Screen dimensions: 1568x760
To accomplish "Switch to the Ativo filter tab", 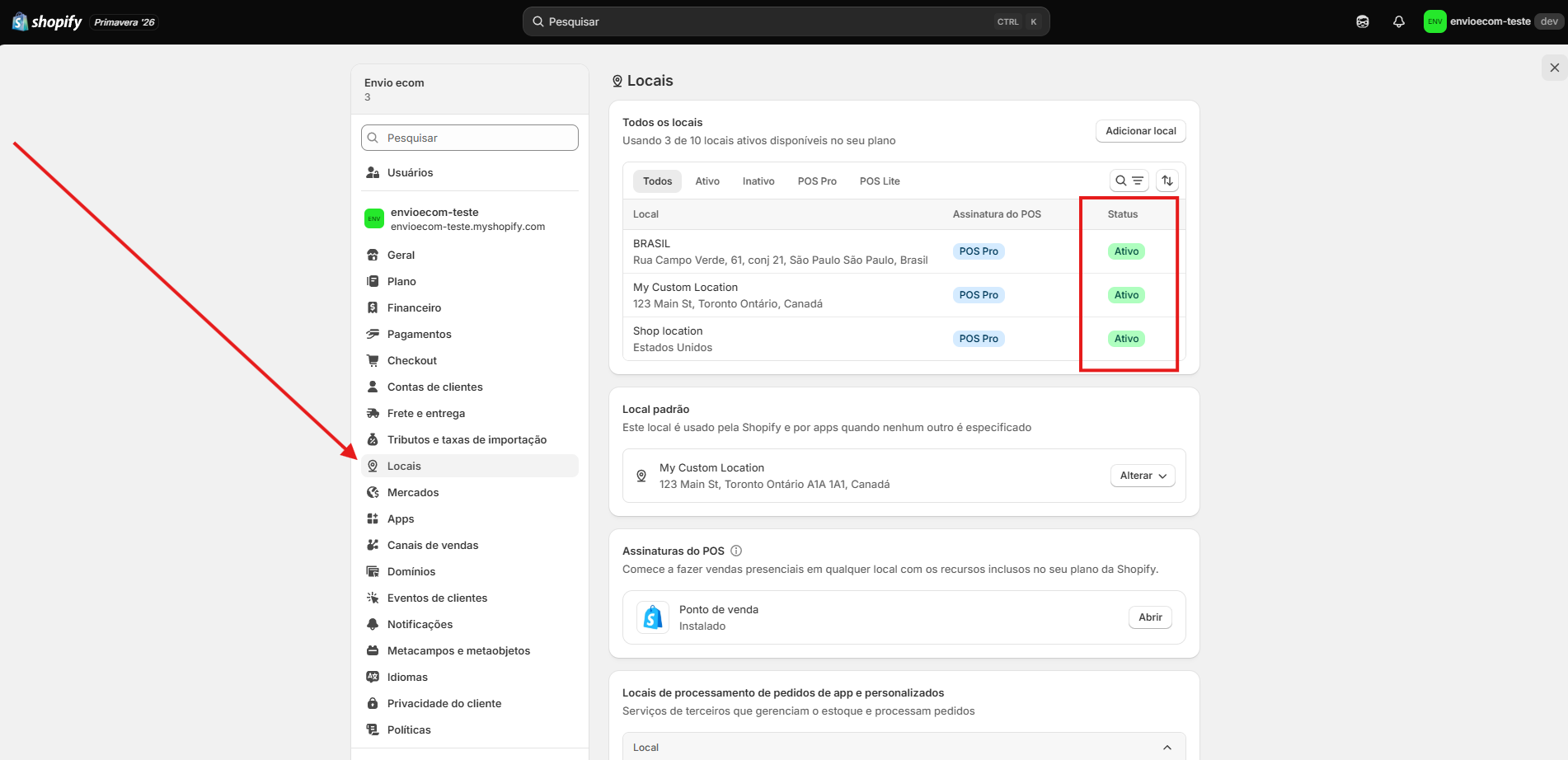I will (x=707, y=181).
